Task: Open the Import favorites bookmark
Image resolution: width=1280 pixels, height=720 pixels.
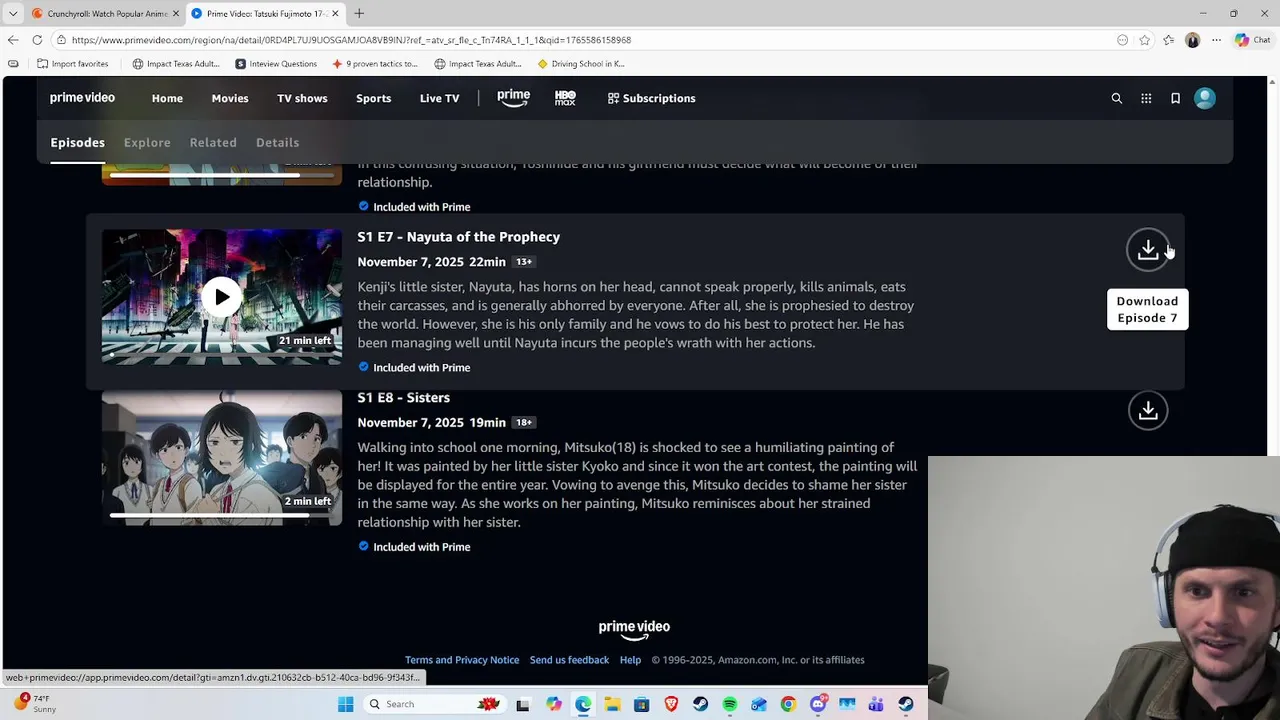Action: [72, 64]
